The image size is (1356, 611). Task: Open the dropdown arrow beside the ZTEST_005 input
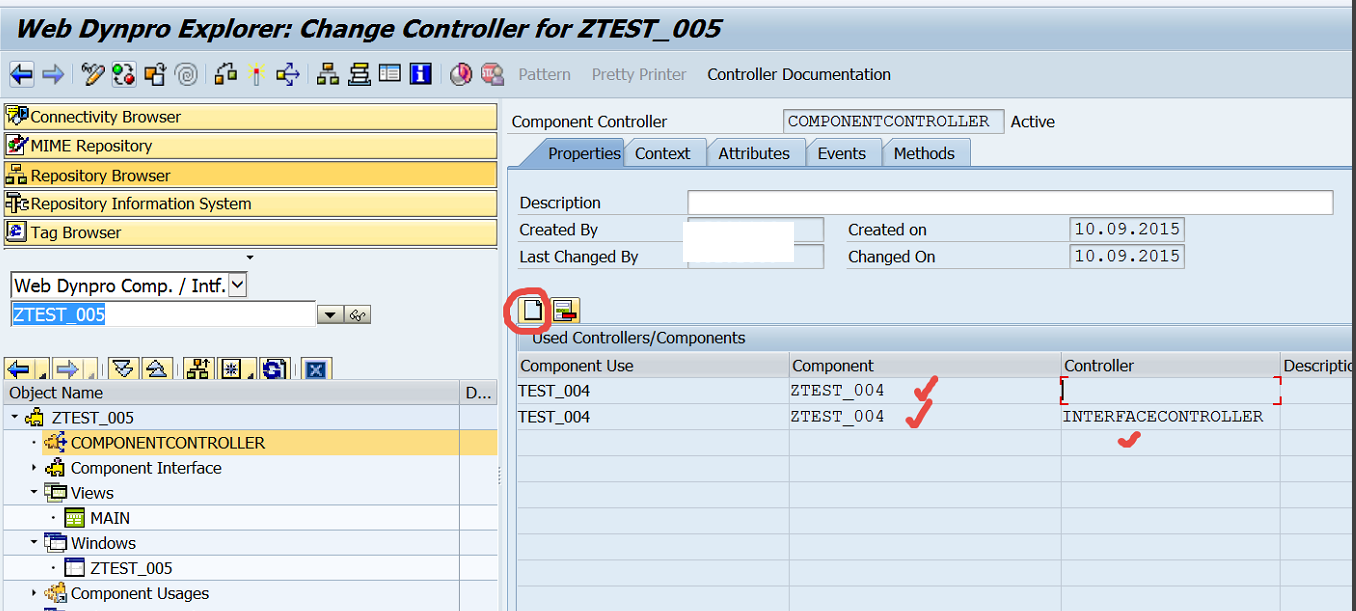coord(330,314)
